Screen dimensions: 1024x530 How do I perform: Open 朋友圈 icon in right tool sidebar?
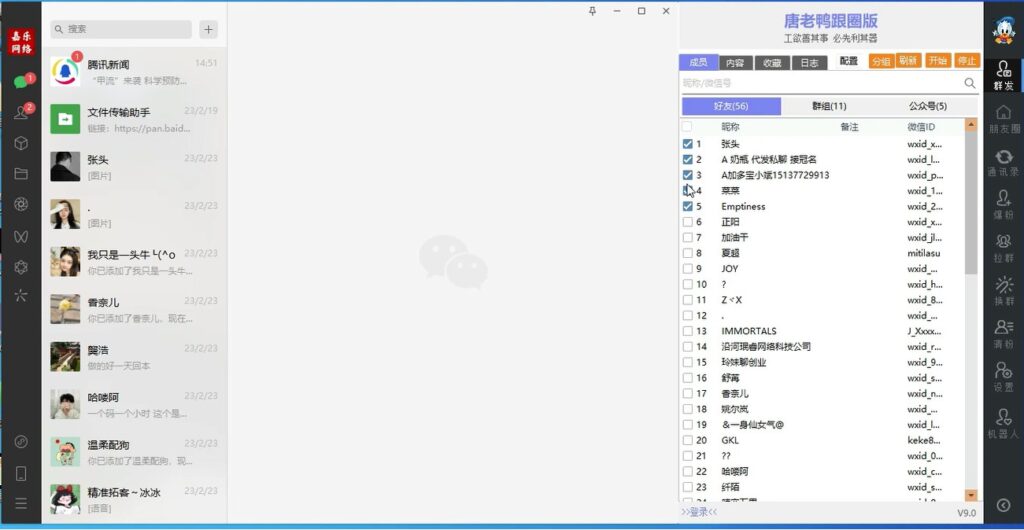(1004, 119)
